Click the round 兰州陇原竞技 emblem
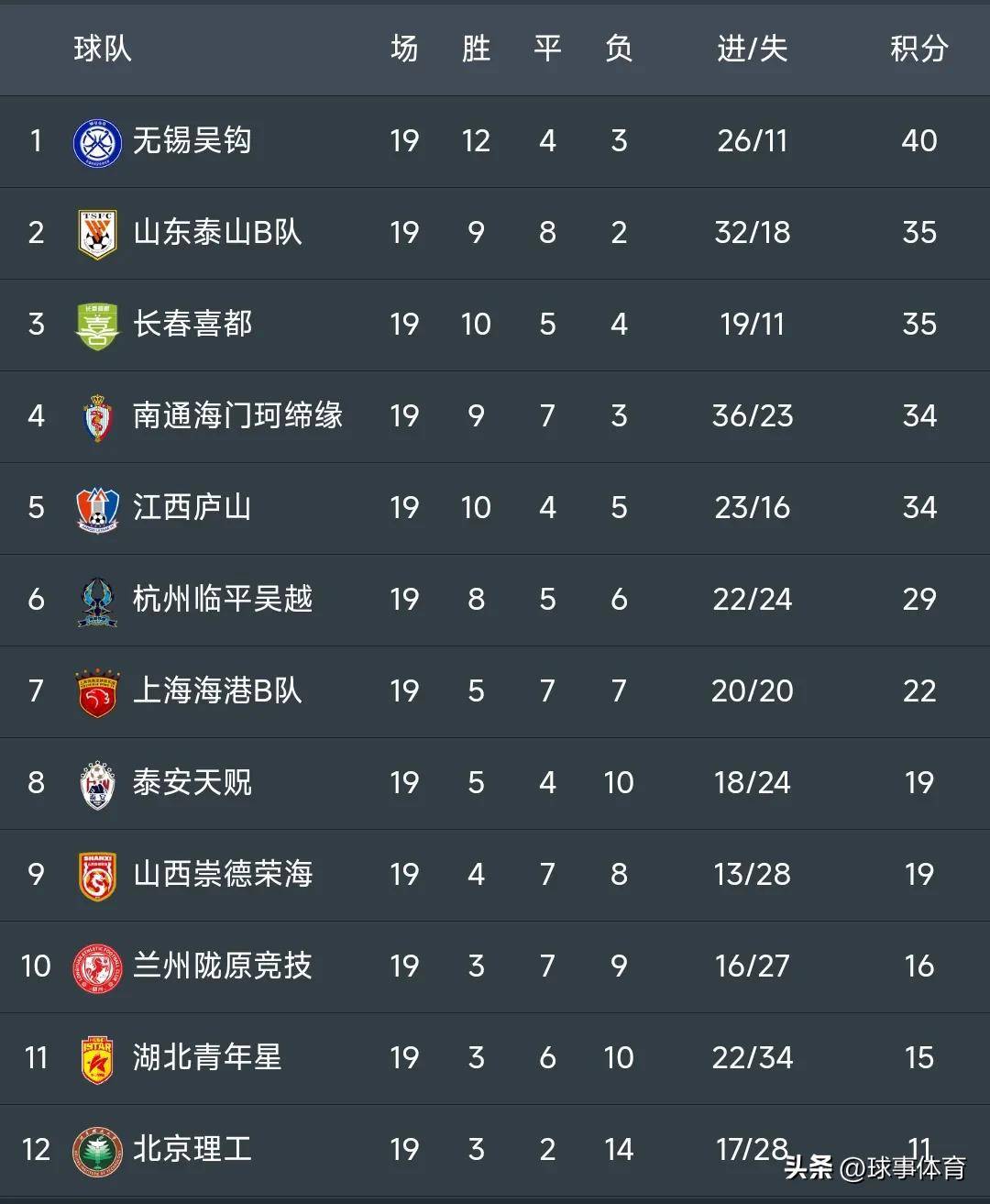The width and height of the screenshot is (990, 1204). point(97,967)
